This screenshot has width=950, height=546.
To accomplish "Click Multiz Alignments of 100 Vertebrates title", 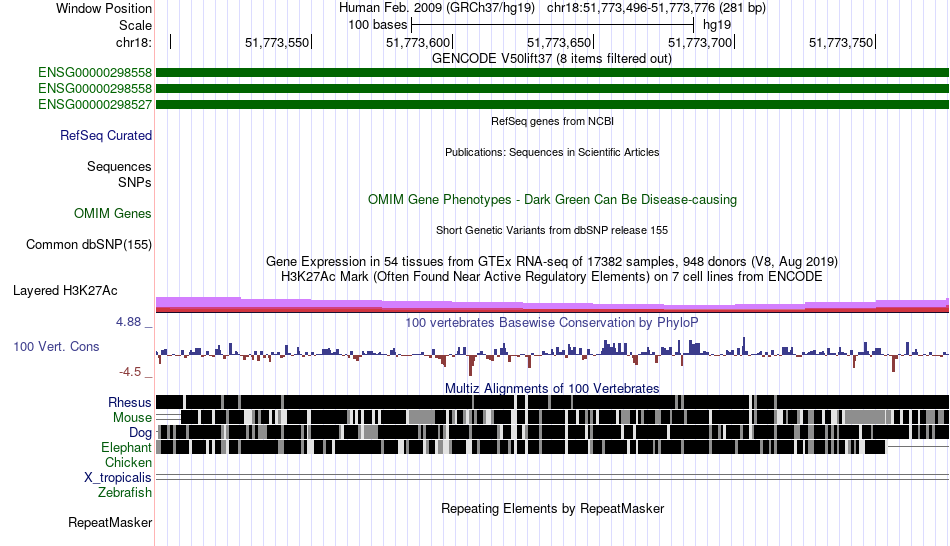I will pyautogui.click(x=552, y=388).
